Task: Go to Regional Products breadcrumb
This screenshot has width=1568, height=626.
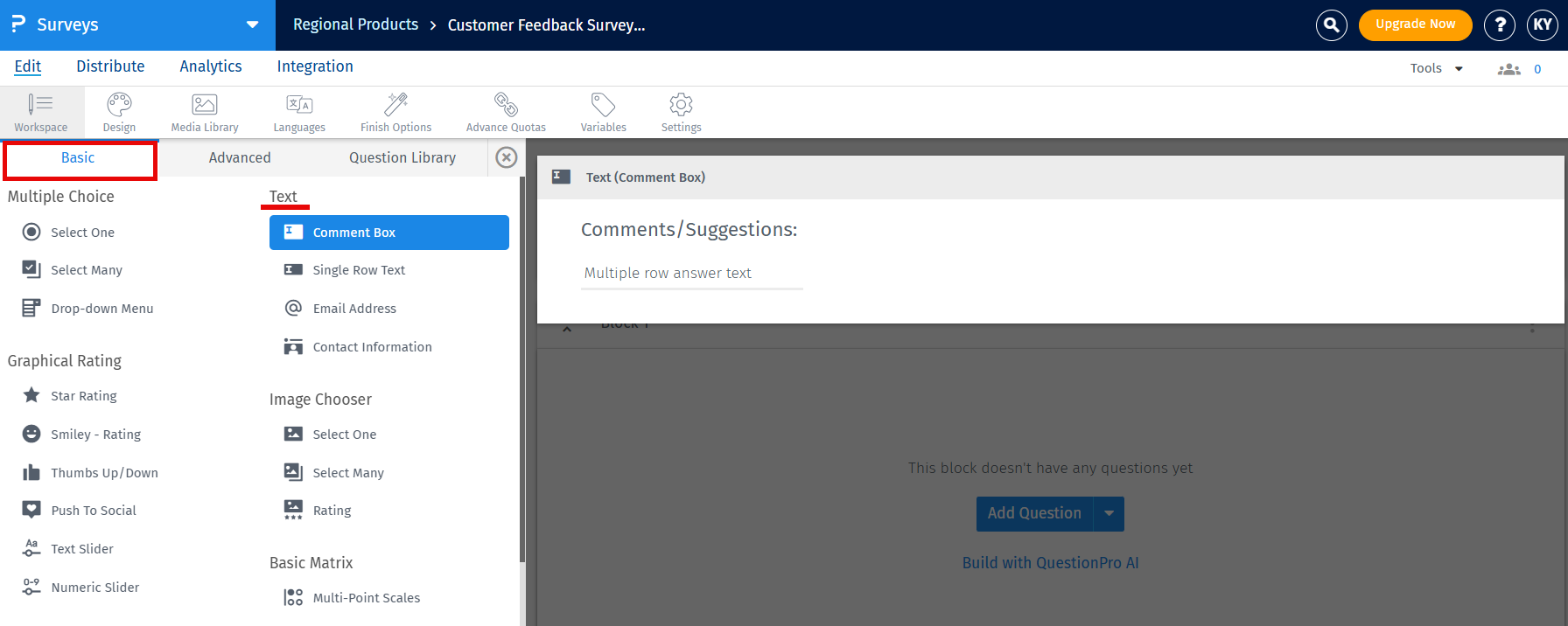Action: coord(355,24)
